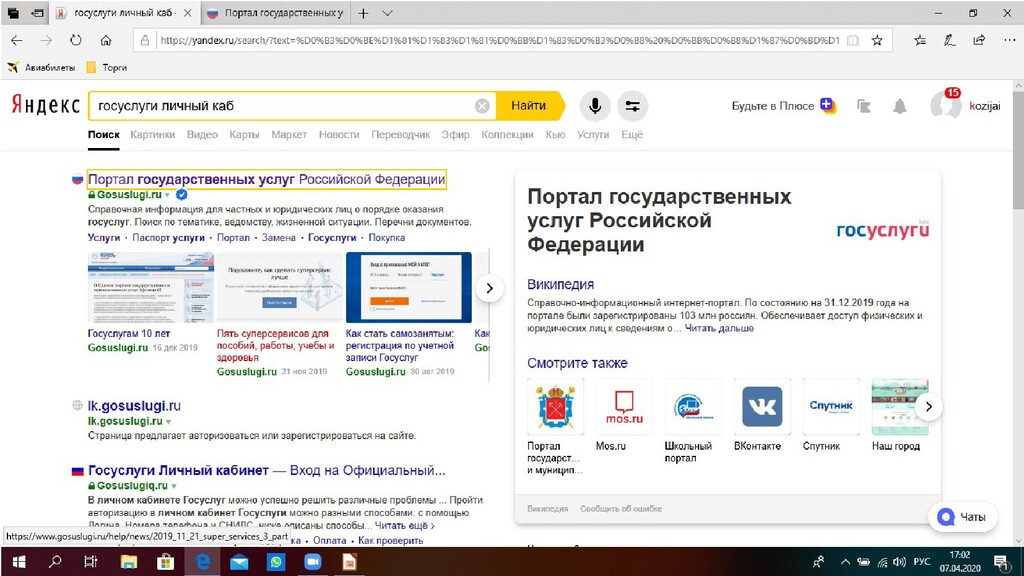Open the Замена sitelink under first result
1024x576 pixels.
pos(279,238)
